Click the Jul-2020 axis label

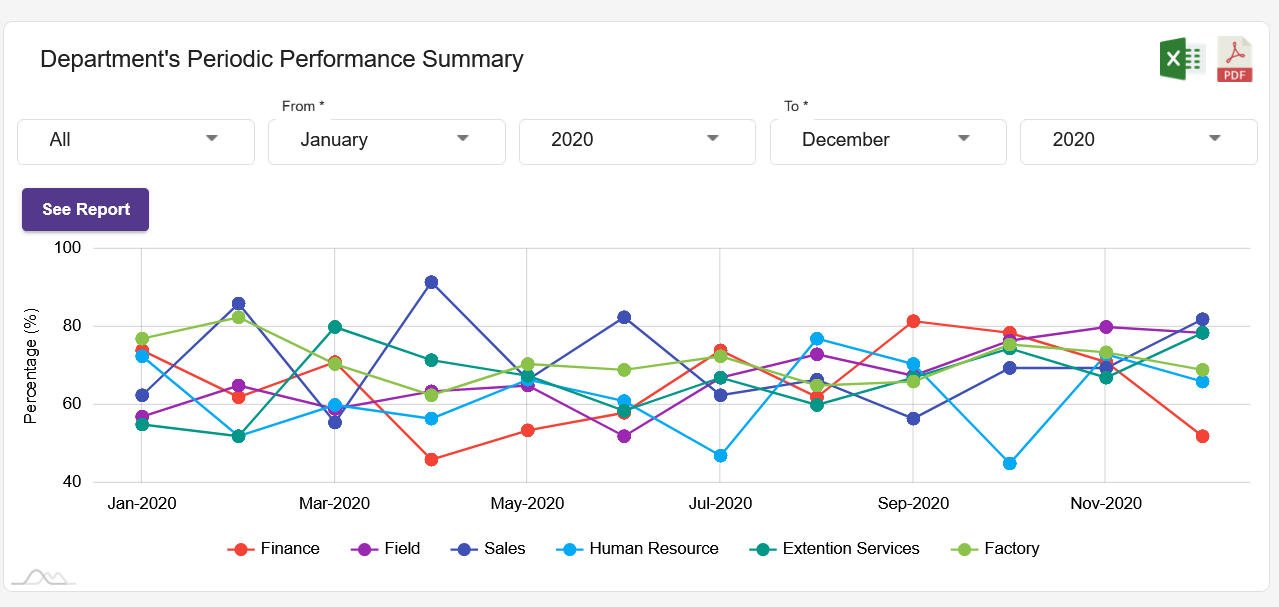point(719,503)
